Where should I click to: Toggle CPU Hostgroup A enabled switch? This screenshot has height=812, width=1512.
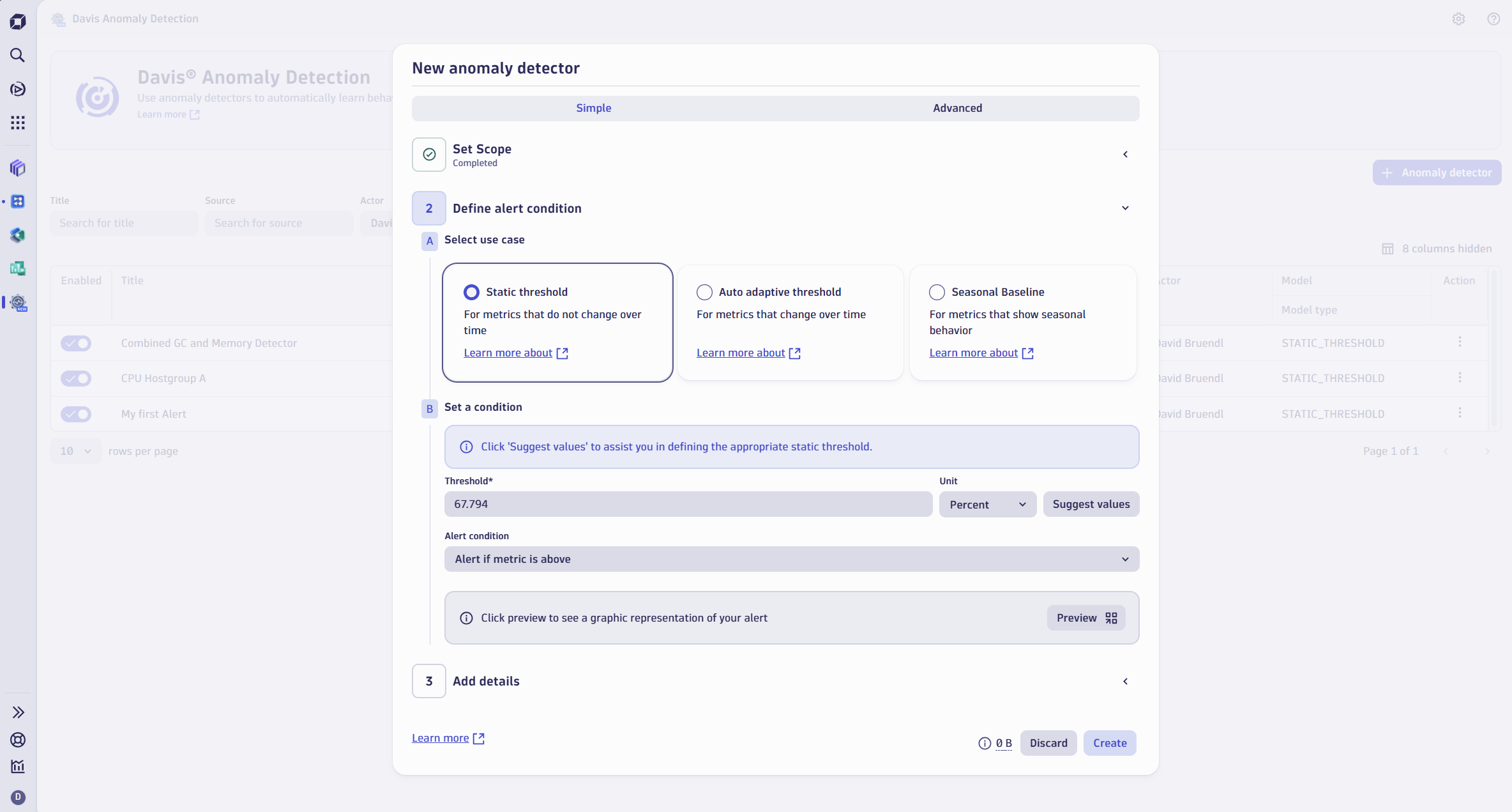point(76,378)
